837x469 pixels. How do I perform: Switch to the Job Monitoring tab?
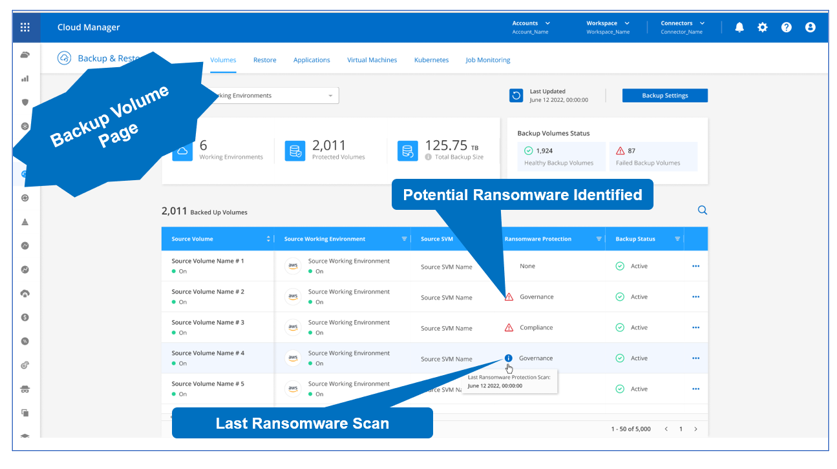[x=488, y=60]
